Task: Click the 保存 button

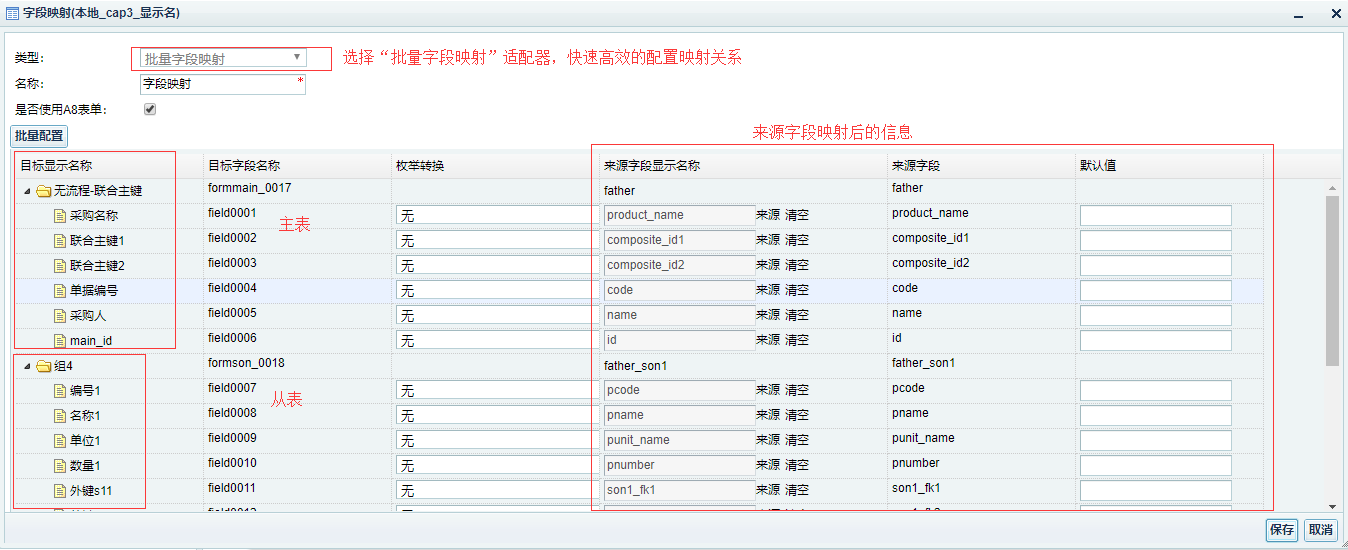Action: point(1282,530)
